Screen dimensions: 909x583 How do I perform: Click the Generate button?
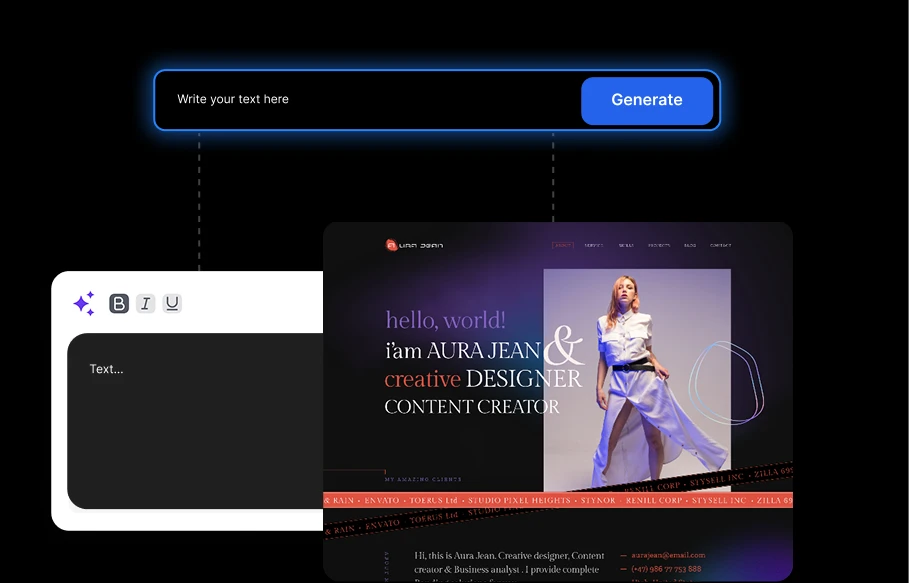[x=647, y=100]
